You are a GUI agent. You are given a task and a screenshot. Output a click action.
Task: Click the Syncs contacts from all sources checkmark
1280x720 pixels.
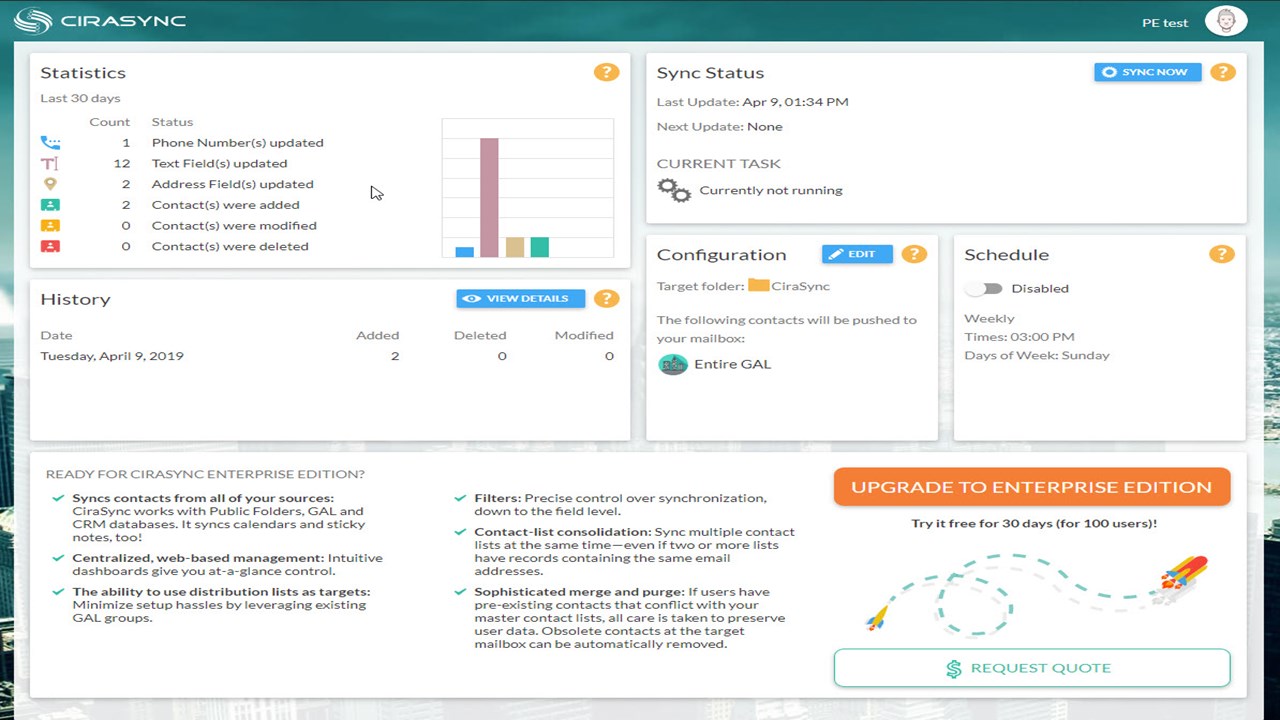(x=58, y=498)
